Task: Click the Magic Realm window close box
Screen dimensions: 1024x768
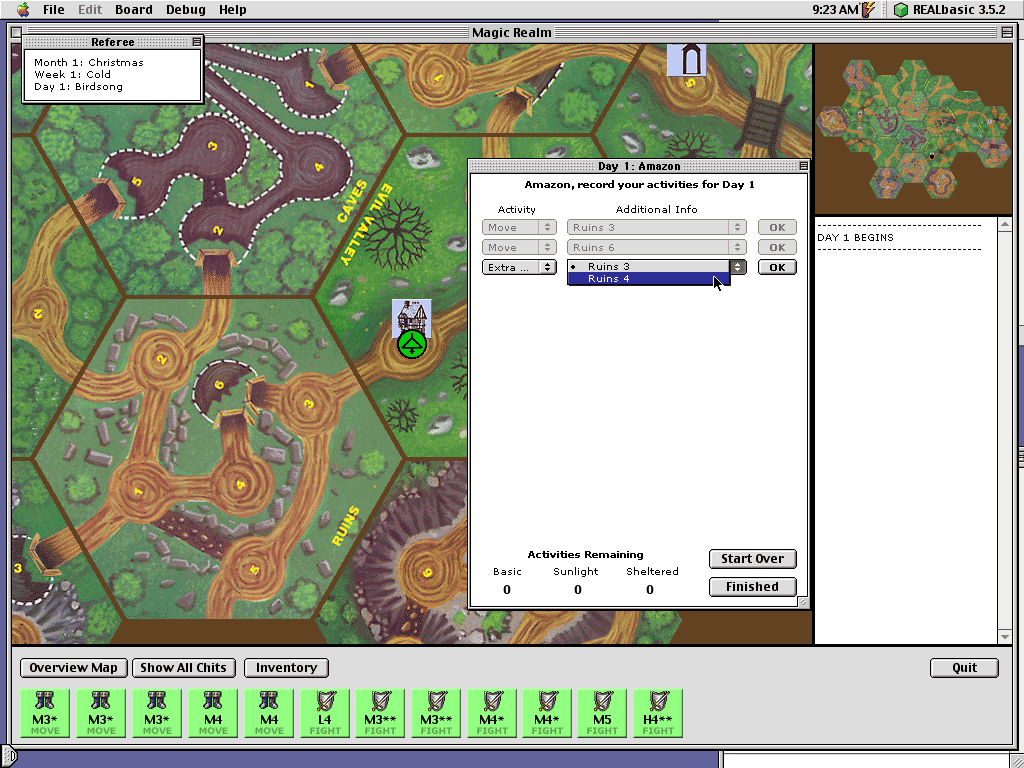Action: tap(16, 32)
